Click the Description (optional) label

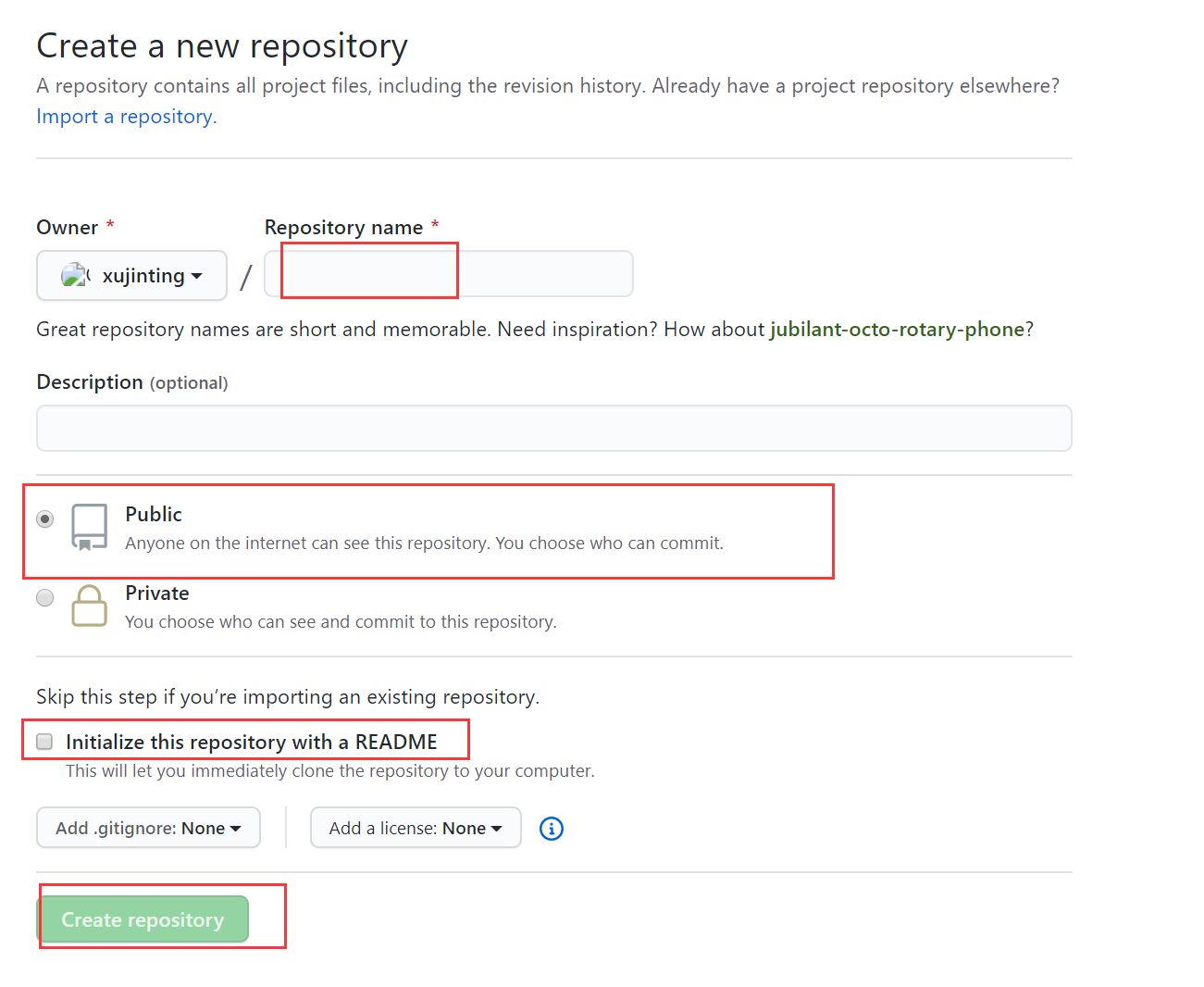pyautogui.click(x=131, y=382)
